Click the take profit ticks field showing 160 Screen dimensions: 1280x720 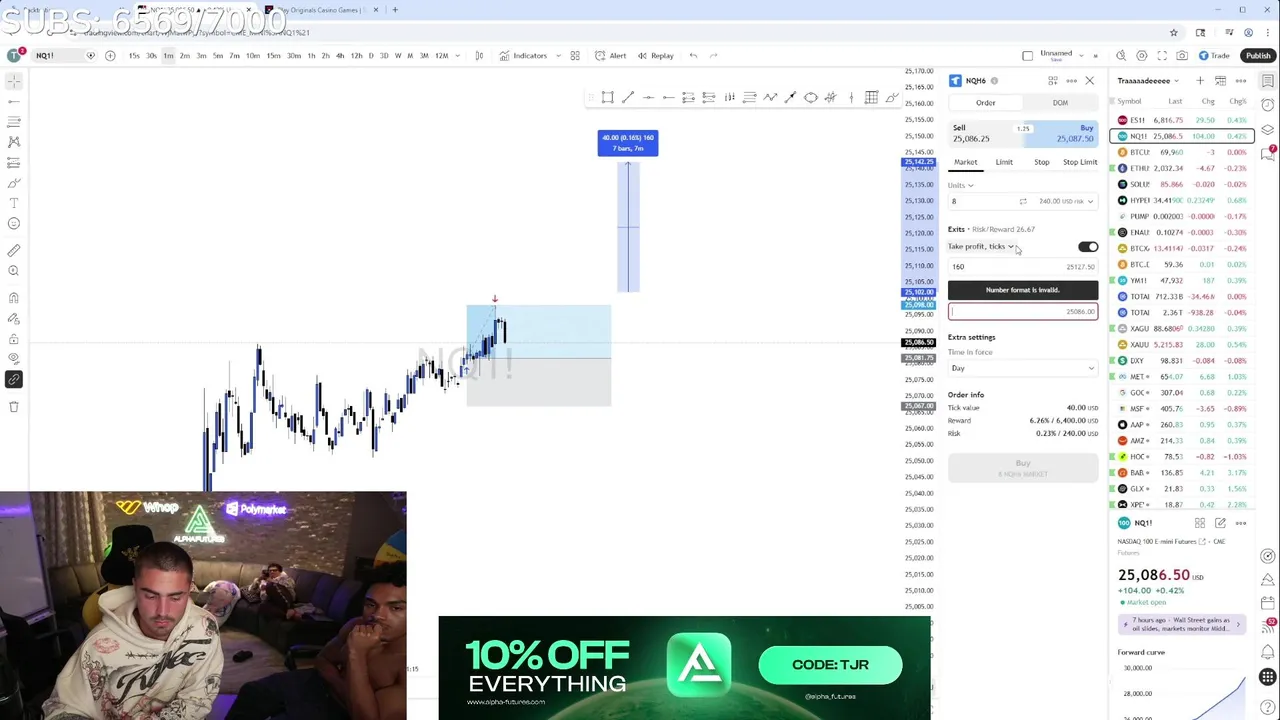point(1022,267)
